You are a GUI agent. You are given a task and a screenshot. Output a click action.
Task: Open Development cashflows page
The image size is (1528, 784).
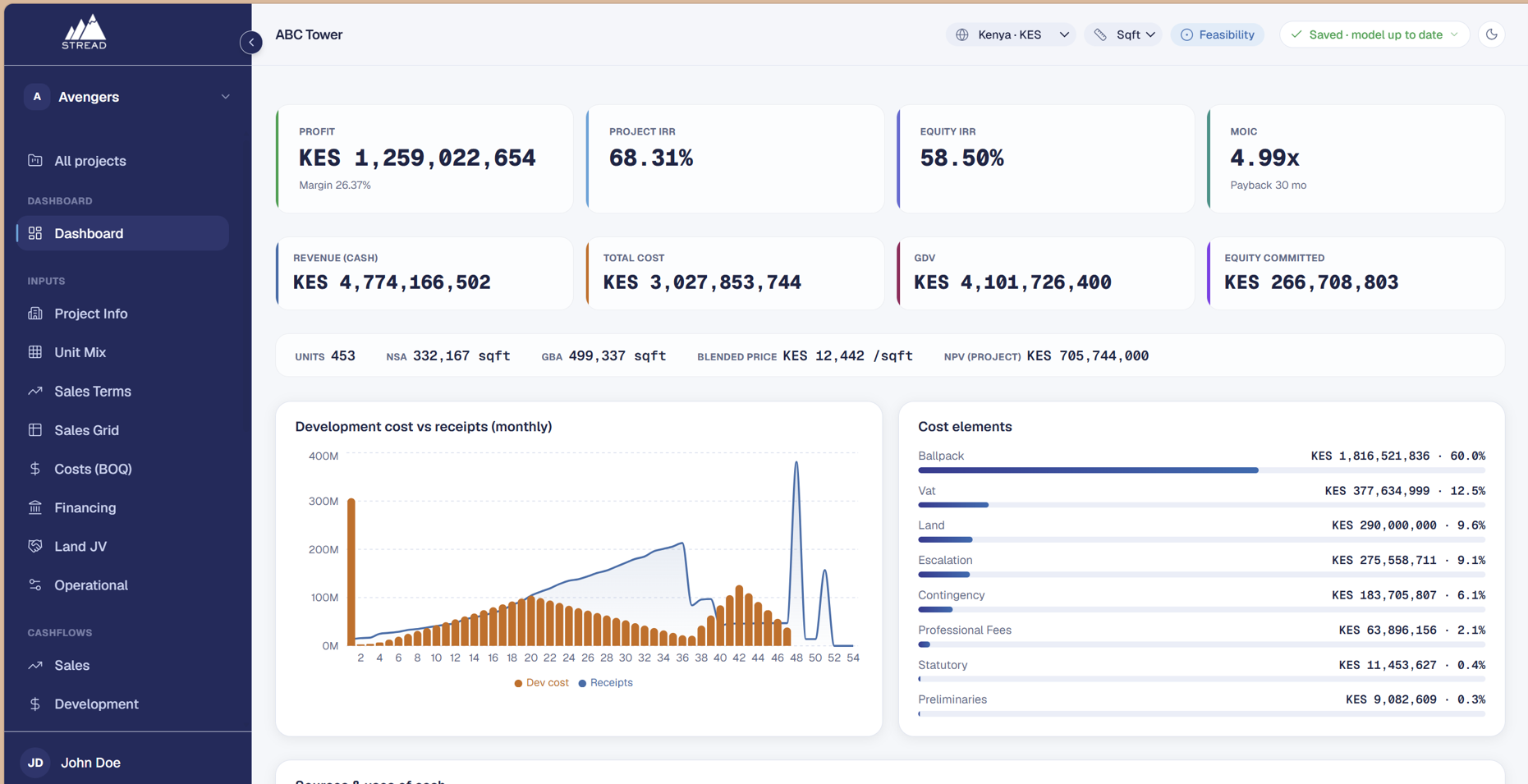(122, 704)
